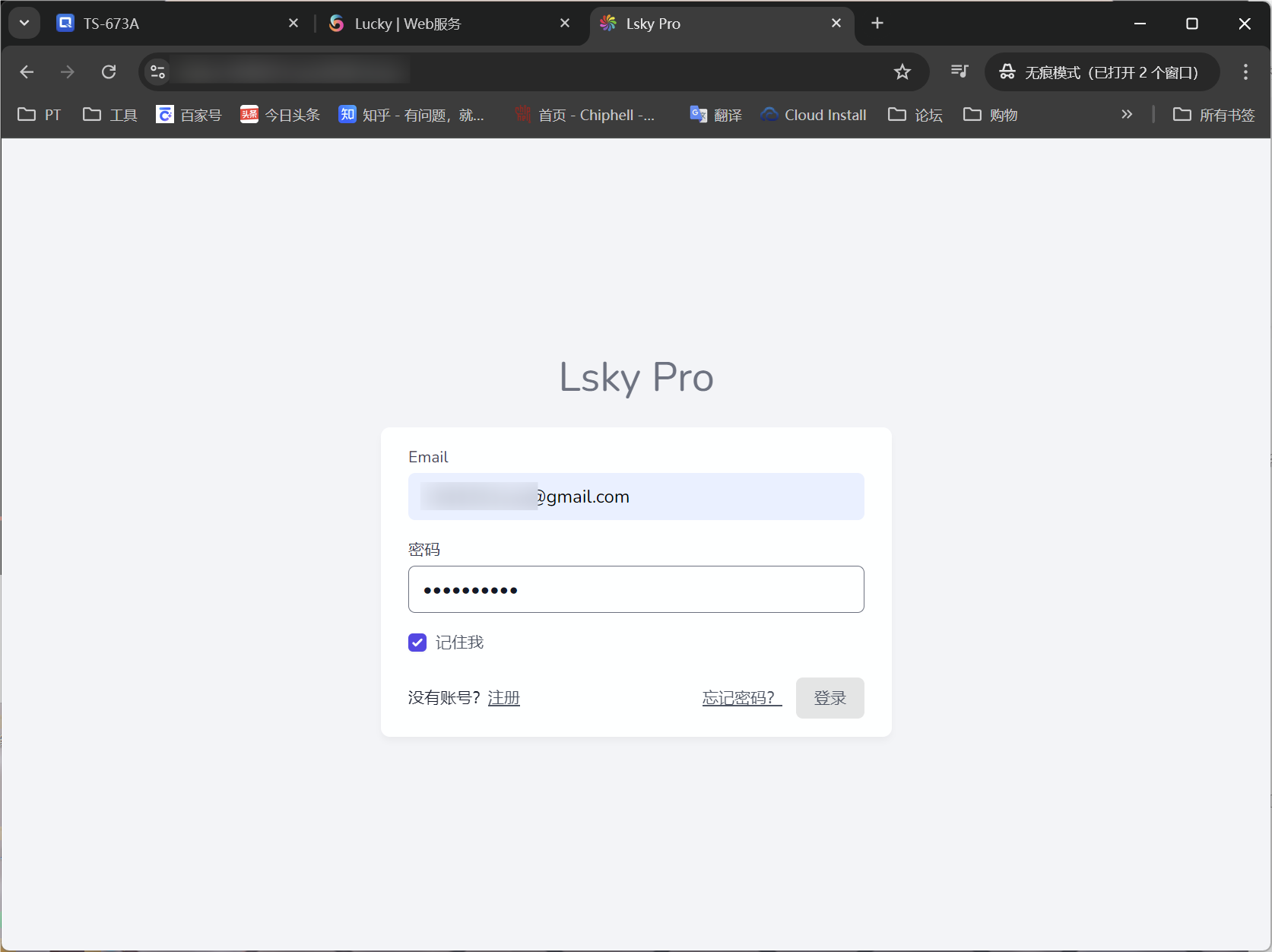
Task: Open the Chrome three-dot menu
Action: 1245,71
